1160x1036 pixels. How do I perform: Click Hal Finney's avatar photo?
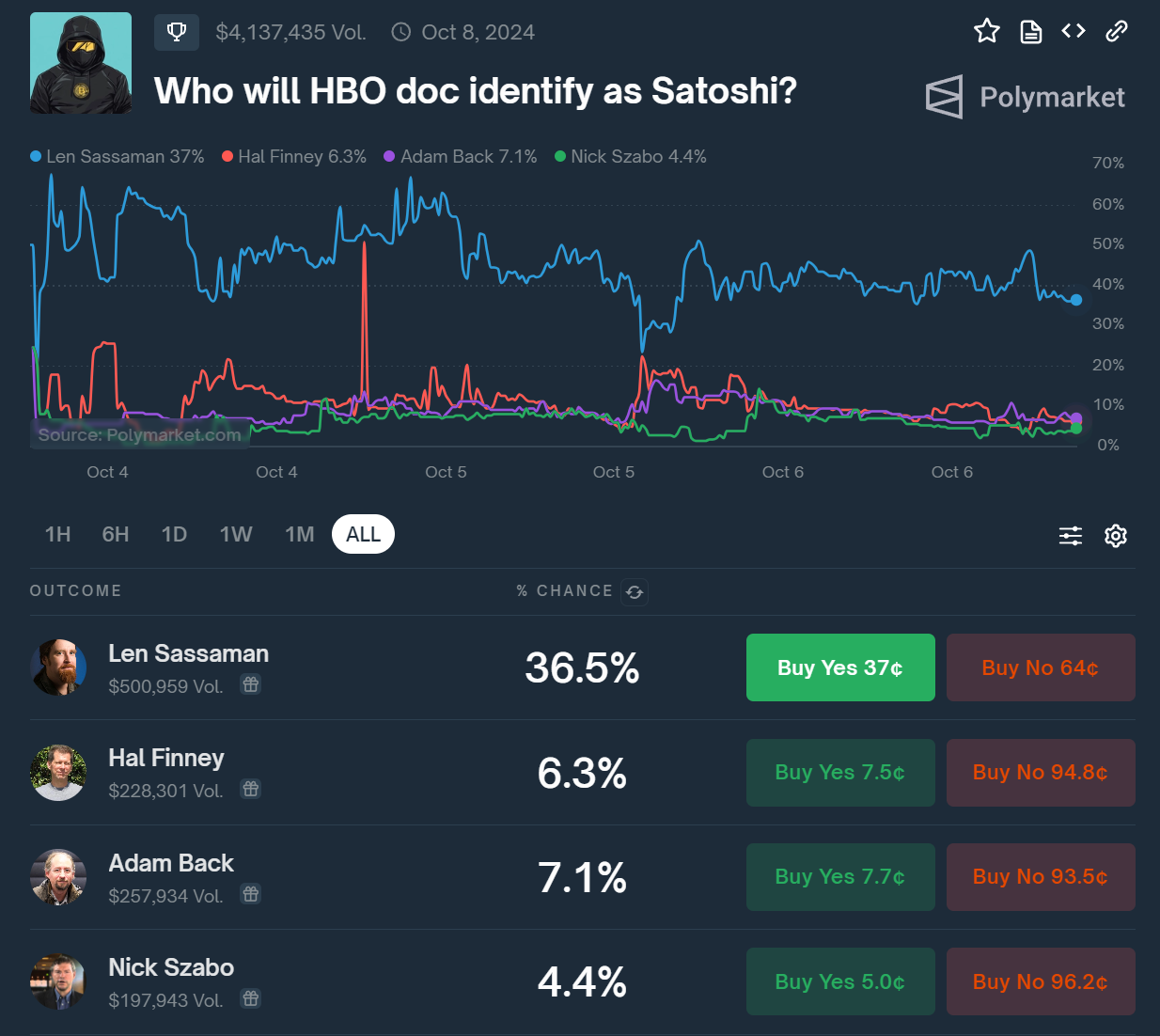click(x=58, y=773)
